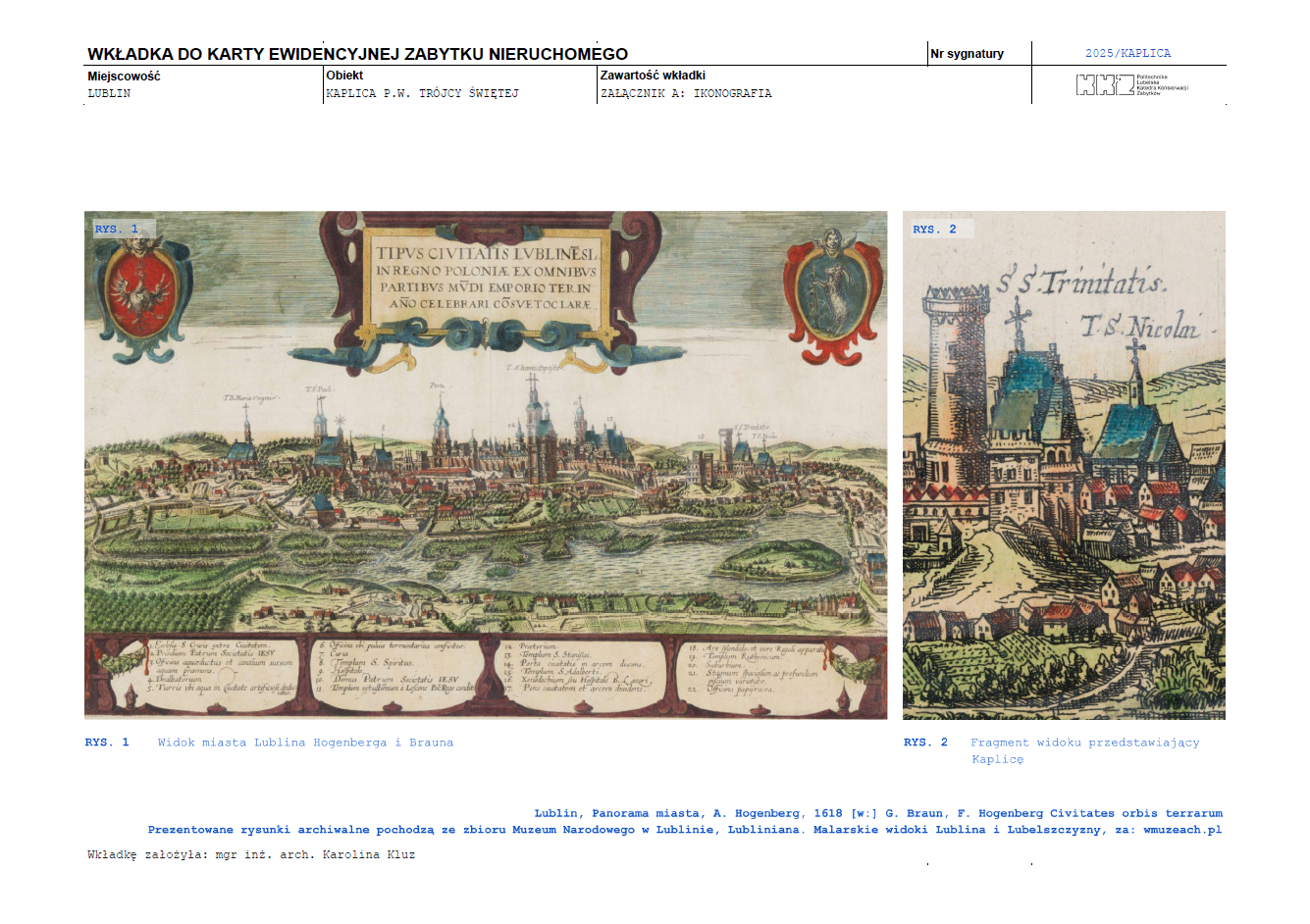The image size is (1310, 924).
Task: Click the signature value '2025/KAPLICA'
Action: click(x=1127, y=53)
